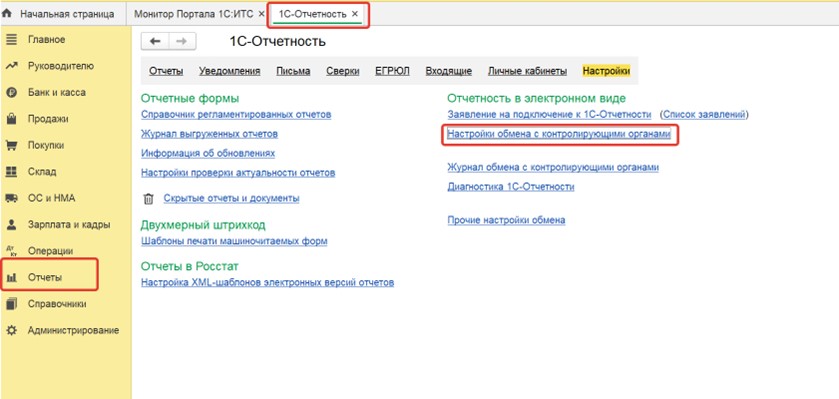Click the trash bin icon beside Скрытые отчеты
Viewport: 839px width, 399px height.
[149, 199]
